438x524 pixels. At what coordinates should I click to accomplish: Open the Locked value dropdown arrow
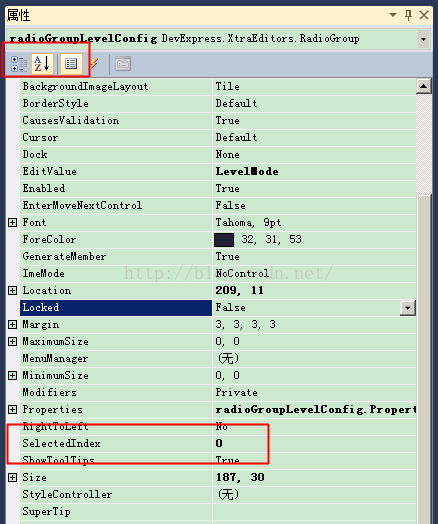pos(408,307)
